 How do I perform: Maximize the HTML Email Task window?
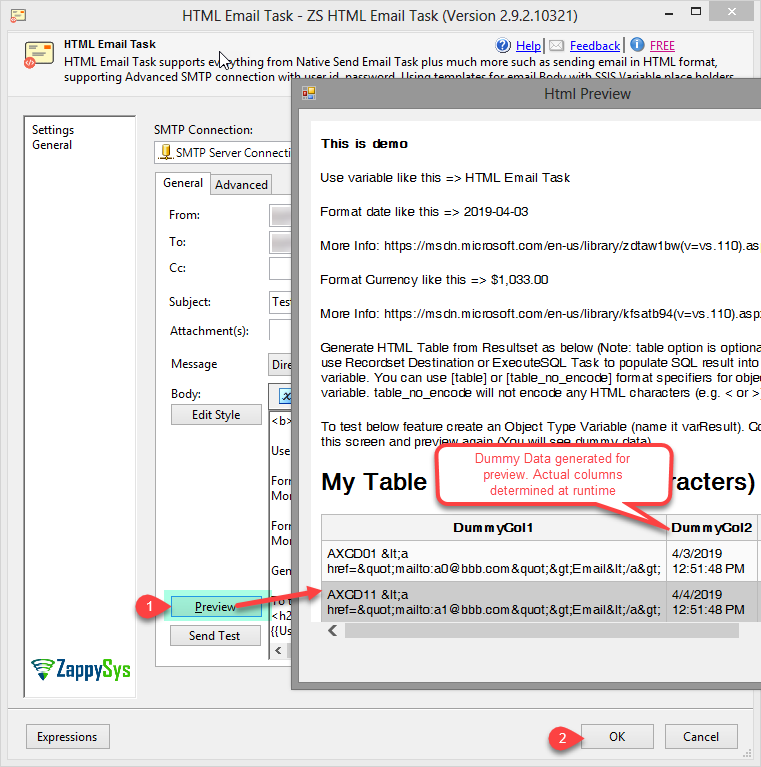tap(696, 12)
